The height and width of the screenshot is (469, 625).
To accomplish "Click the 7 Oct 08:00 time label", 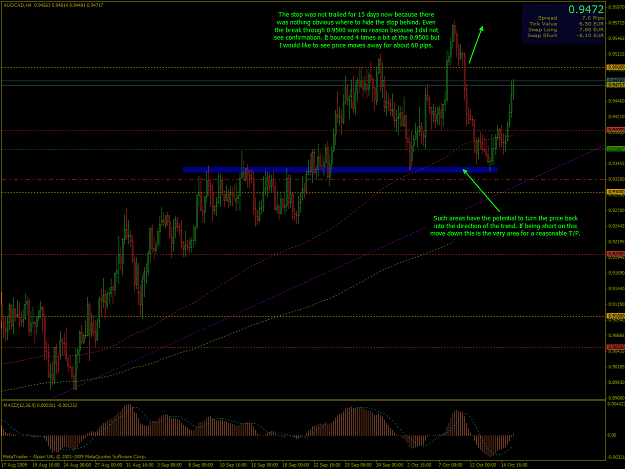I will pyautogui.click(x=450, y=465).
